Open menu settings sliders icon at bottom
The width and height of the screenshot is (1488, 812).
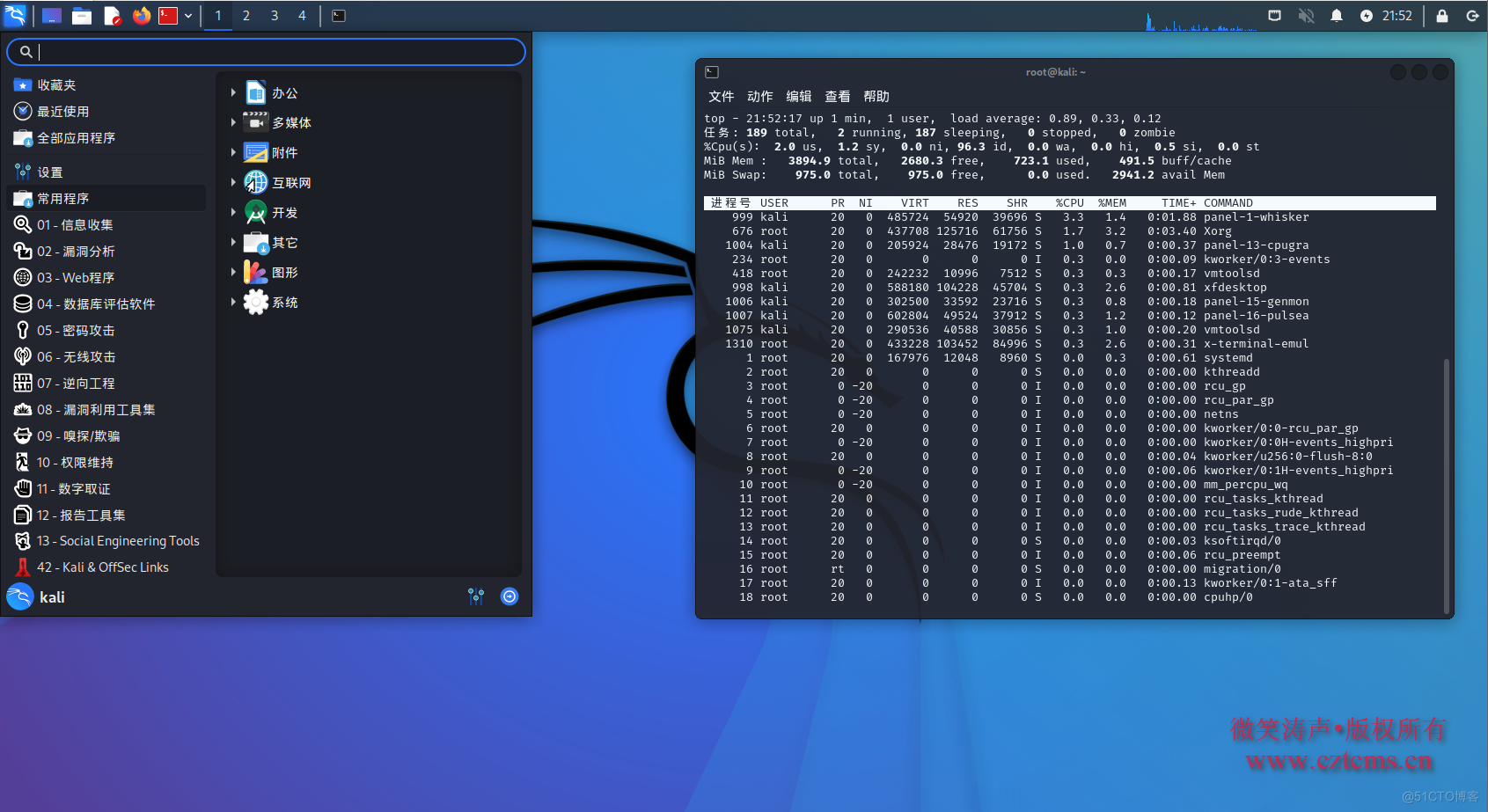[476, 596]
